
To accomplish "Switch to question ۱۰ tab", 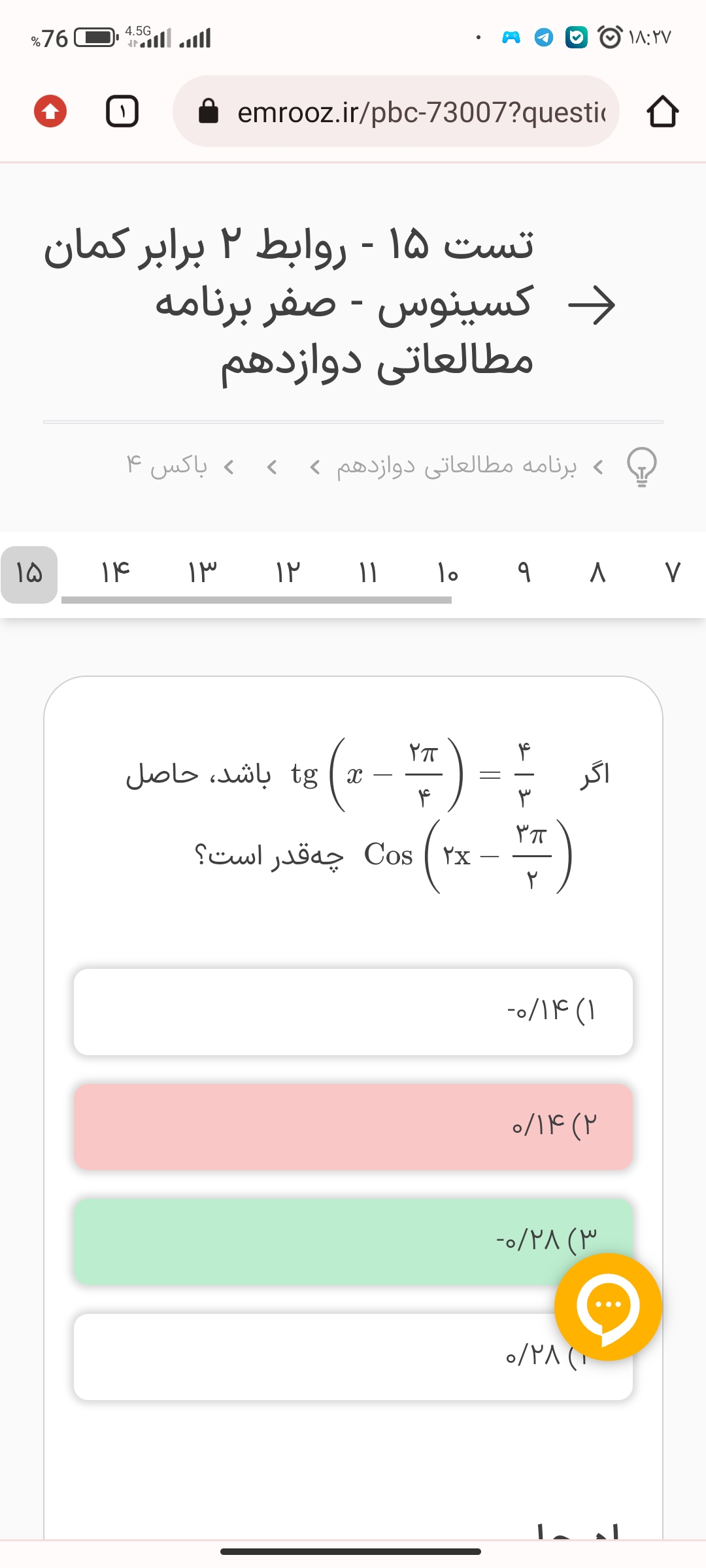I will (448, 573).
